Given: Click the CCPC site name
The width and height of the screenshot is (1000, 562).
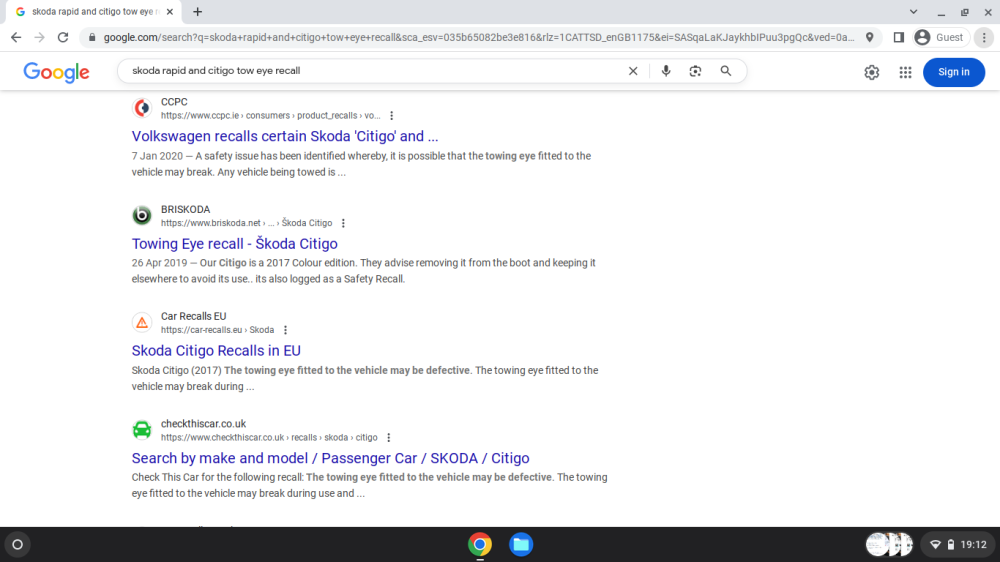Looking at the screenshot, I should pyautogui.click(x=174, y=102).
